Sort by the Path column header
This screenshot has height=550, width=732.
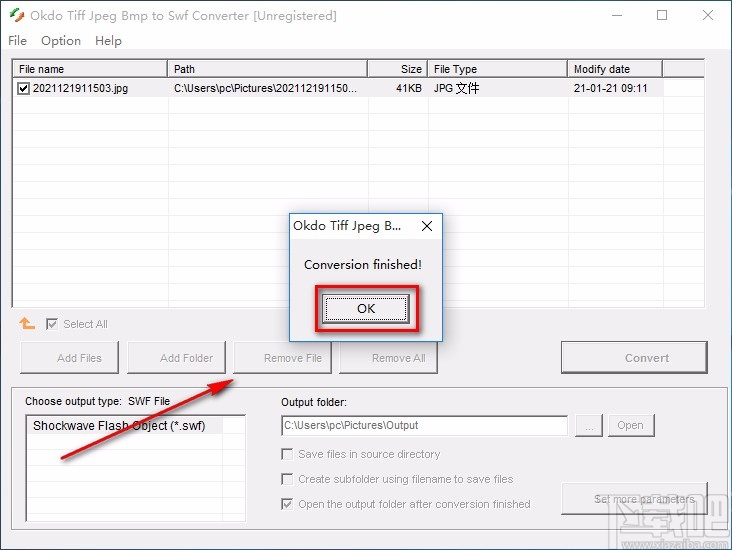[267, 69]
